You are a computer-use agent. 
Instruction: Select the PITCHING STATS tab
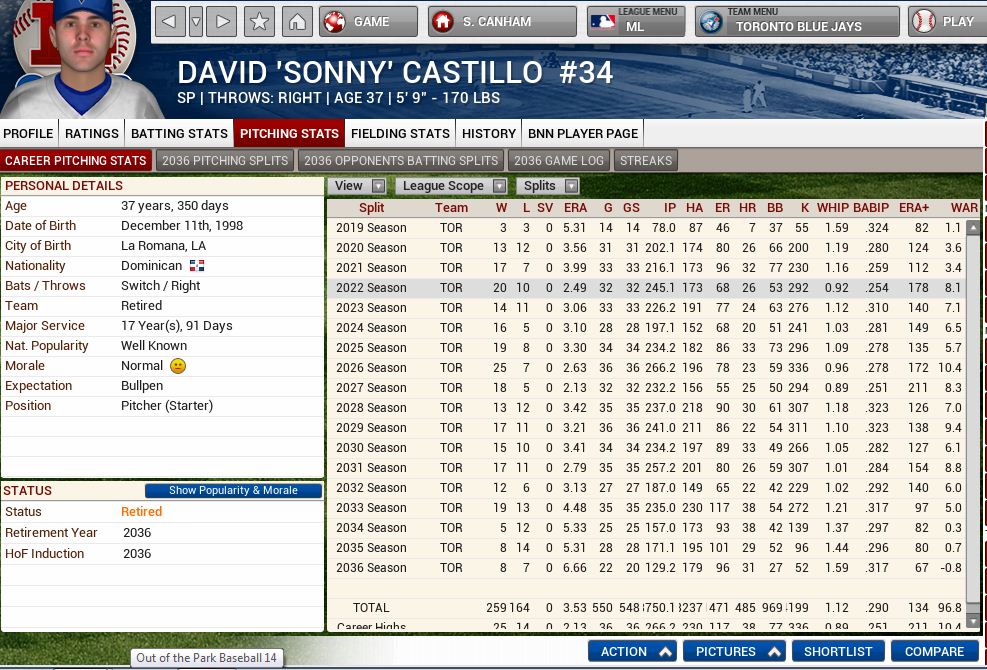click(x=290, y=133)
